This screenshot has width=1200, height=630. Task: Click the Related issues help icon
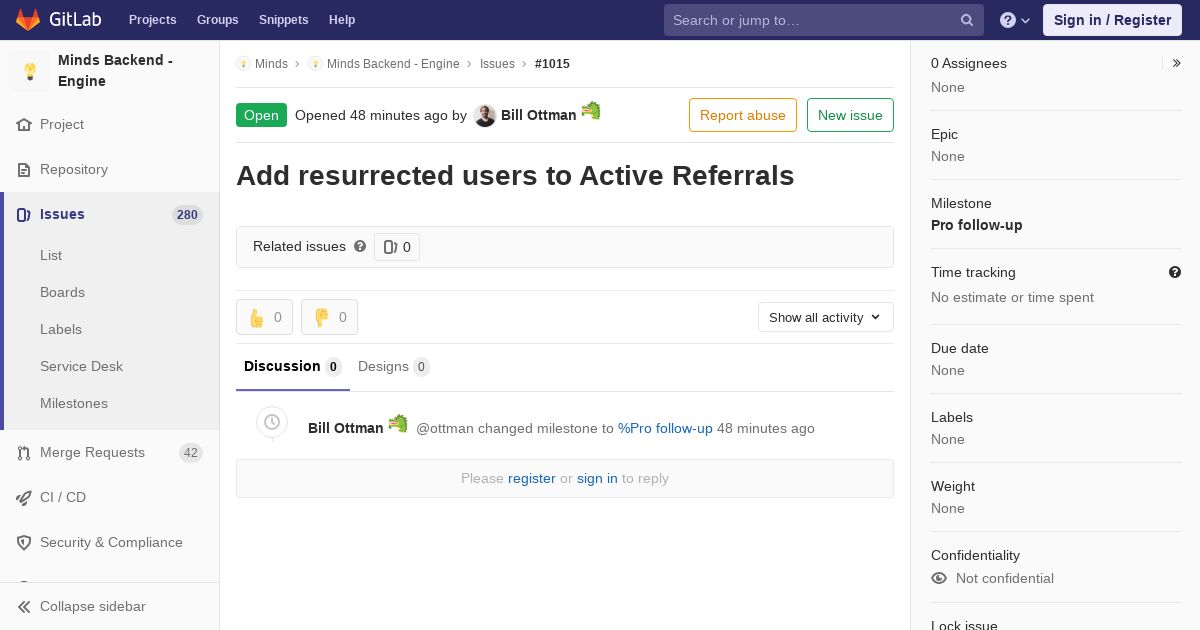(x=360, y=246)
